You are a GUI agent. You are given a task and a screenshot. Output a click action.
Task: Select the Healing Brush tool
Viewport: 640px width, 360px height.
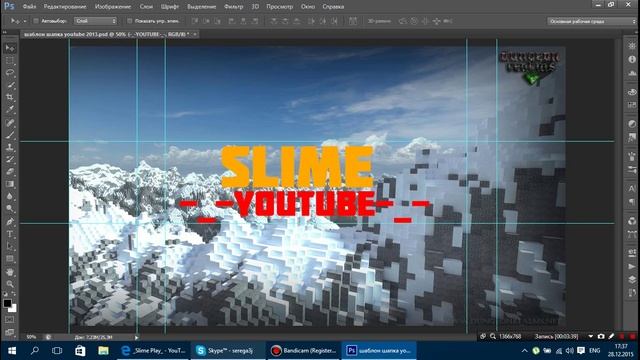(x=10, y=123)
